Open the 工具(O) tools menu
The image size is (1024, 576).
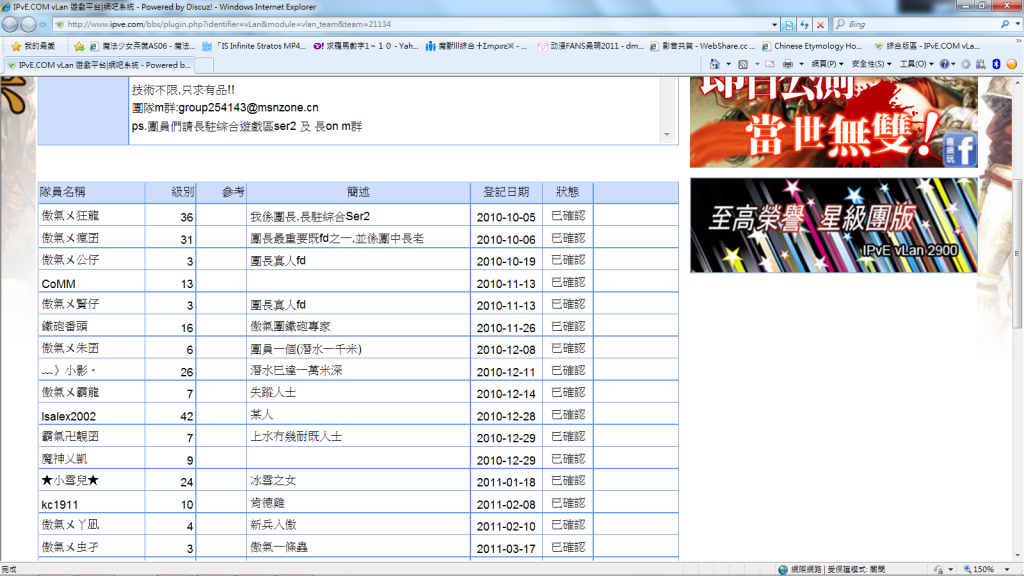(916, 65)
